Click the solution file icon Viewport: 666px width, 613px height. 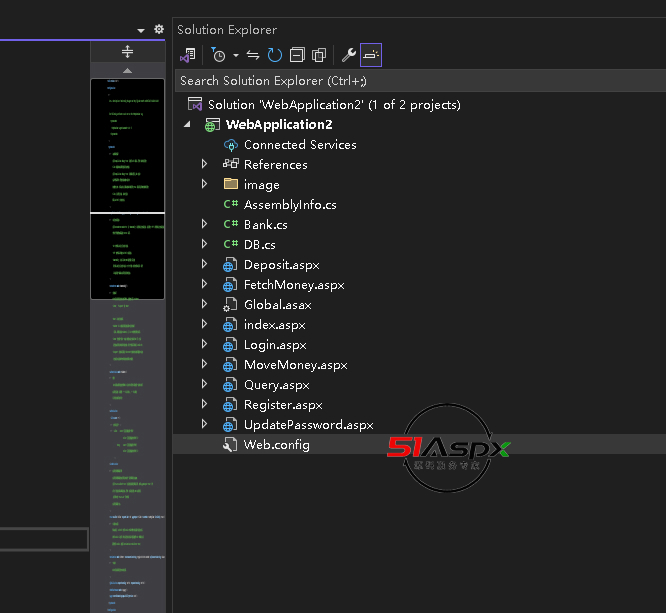click(195, 105)
